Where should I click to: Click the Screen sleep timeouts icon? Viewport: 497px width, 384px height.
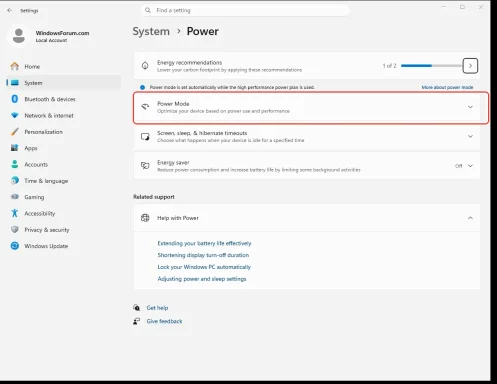145,136
